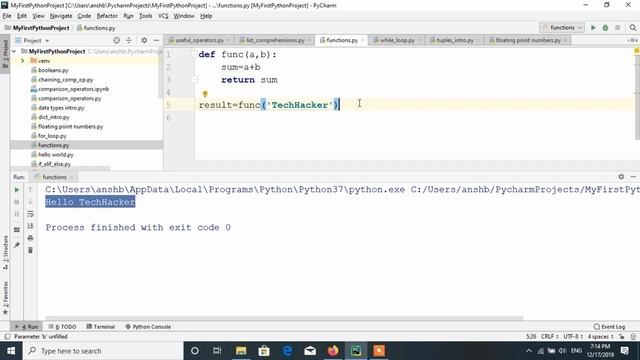Open the functions run configuration dropdown
This screenshot has height=360, width=640.
coord(562,28)
